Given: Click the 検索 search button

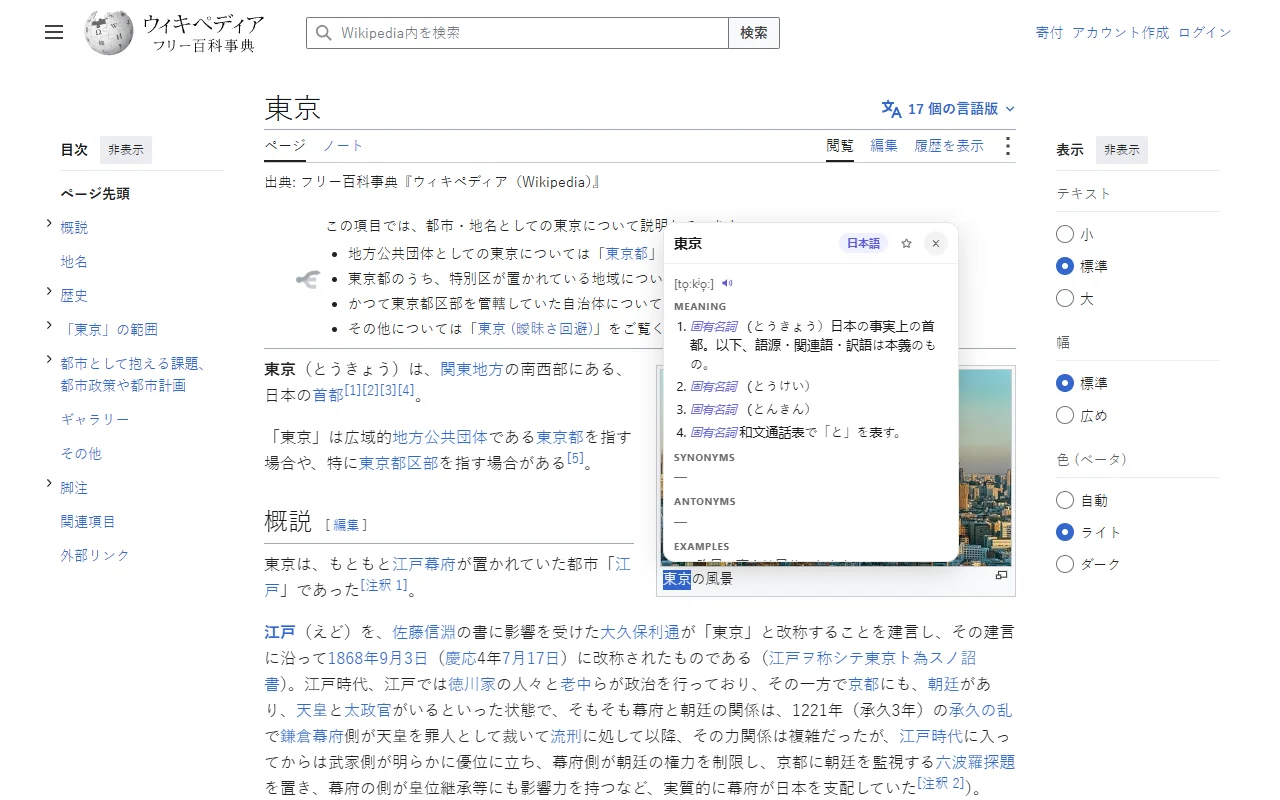Looking at the screenshot, I should pyautogui.click(x=754, y=33).
